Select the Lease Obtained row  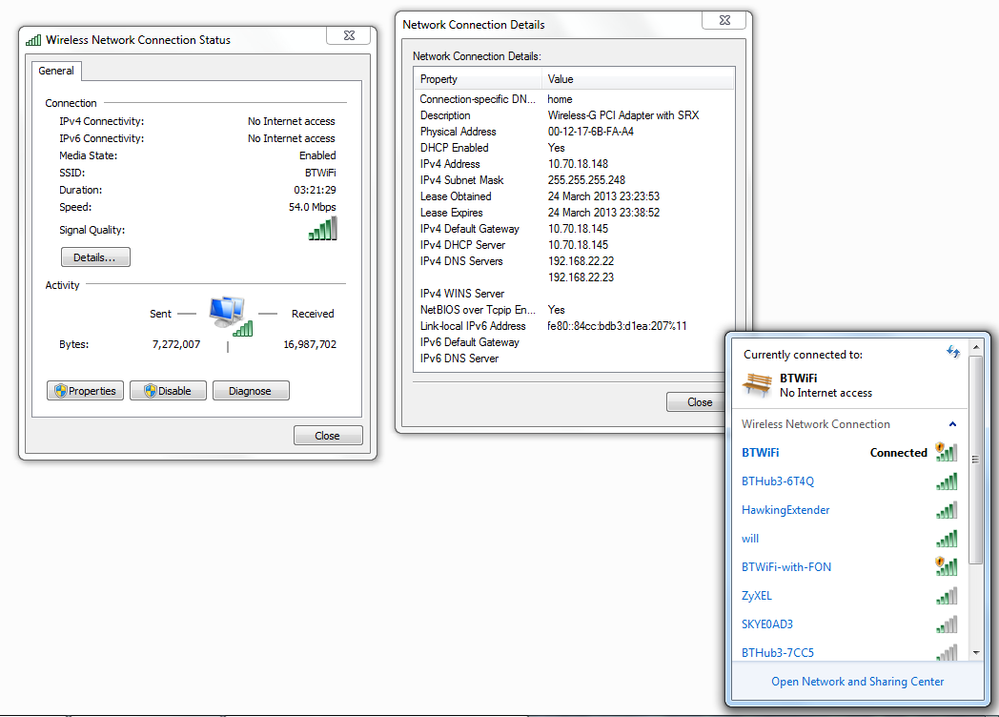tap(575, 196)
